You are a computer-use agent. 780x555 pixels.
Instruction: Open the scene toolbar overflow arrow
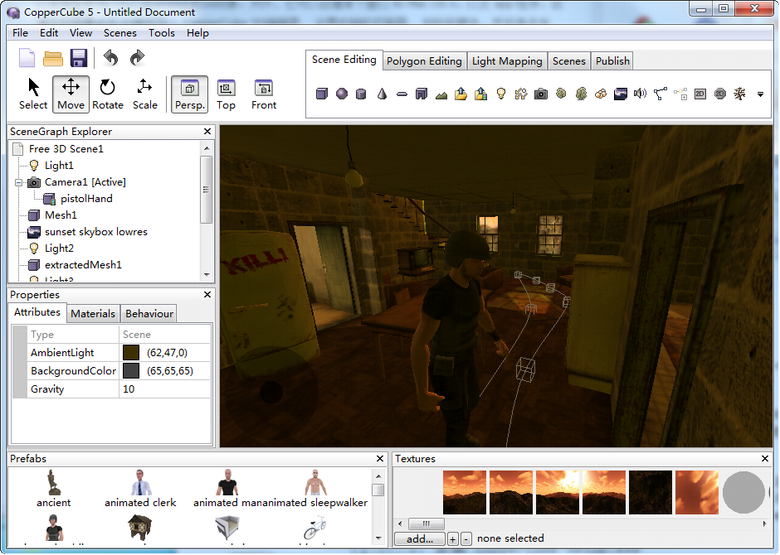[x=760, y=95]
